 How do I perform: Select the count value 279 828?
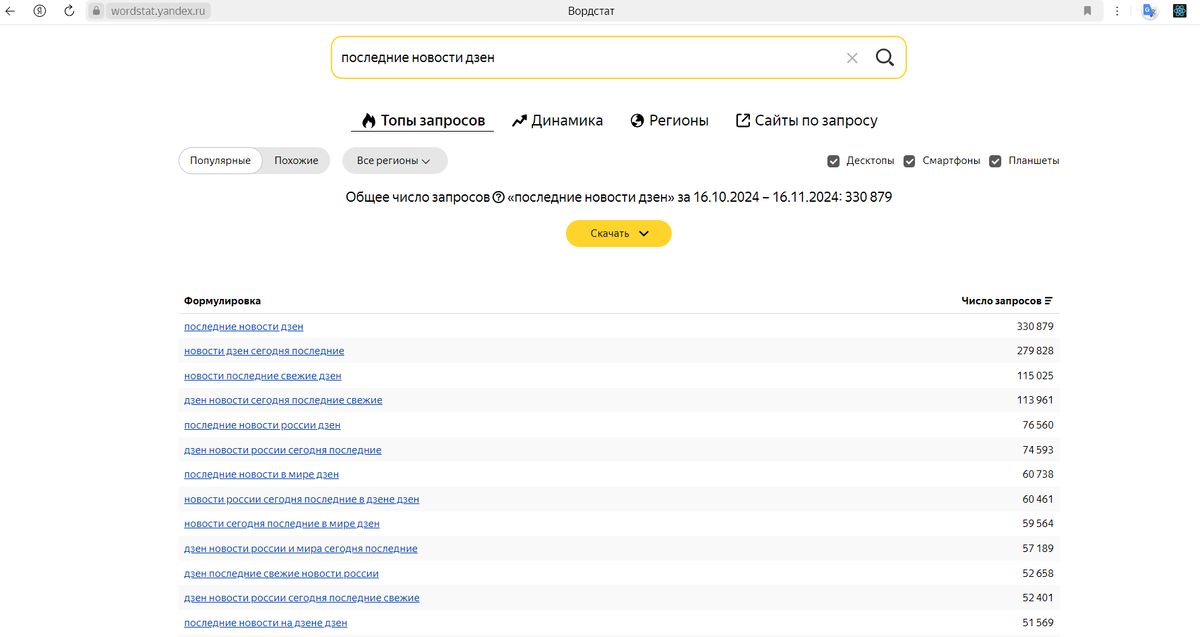(1035, 351)
